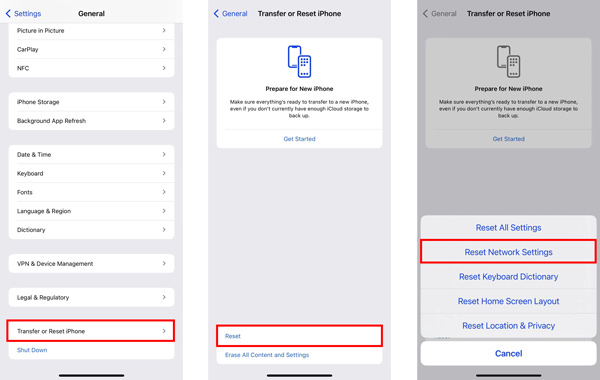Open Keyboard settings
The width and height of the screenshot is (600, 380).
click(91, 173)
